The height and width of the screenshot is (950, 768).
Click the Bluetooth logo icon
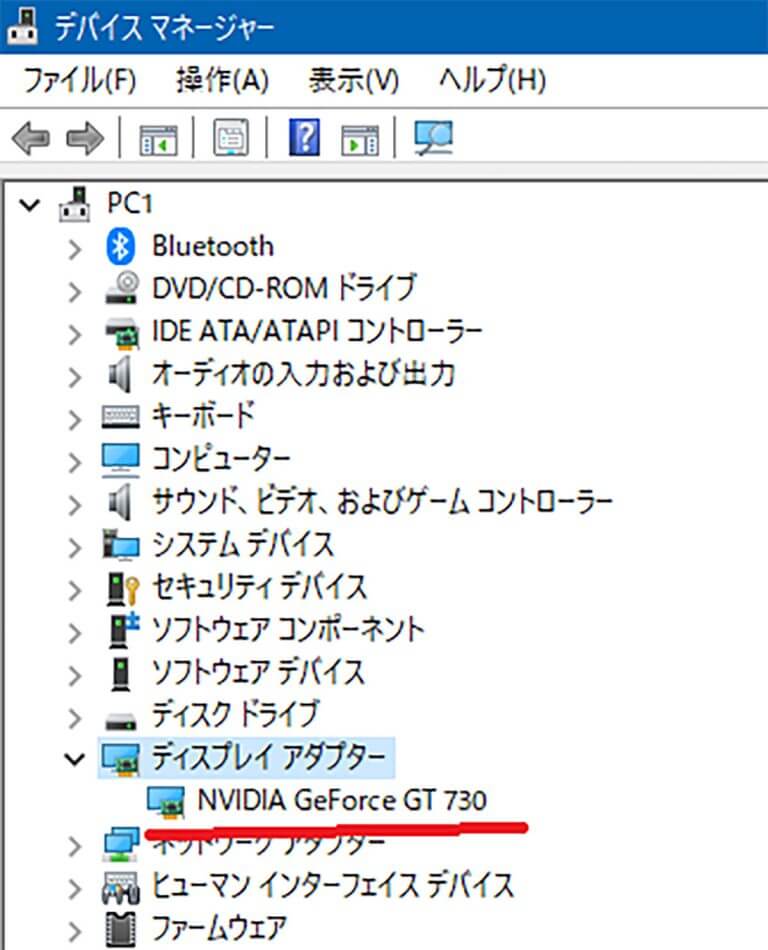[121, 247]
